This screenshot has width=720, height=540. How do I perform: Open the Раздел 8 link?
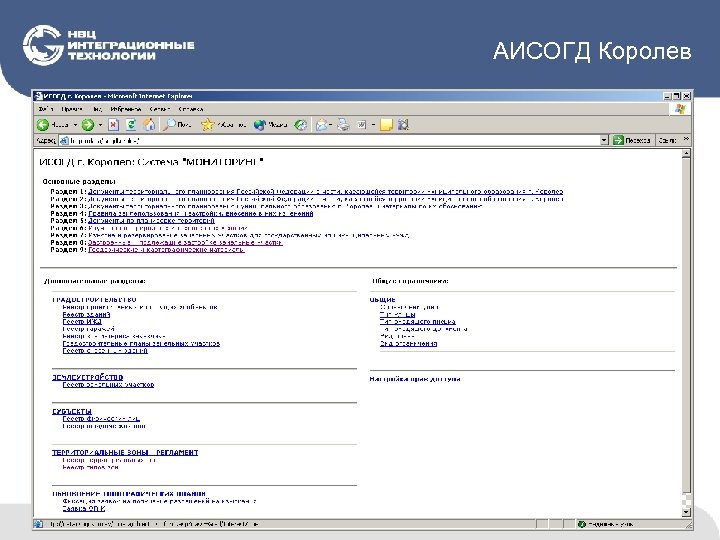pos(185,242)
